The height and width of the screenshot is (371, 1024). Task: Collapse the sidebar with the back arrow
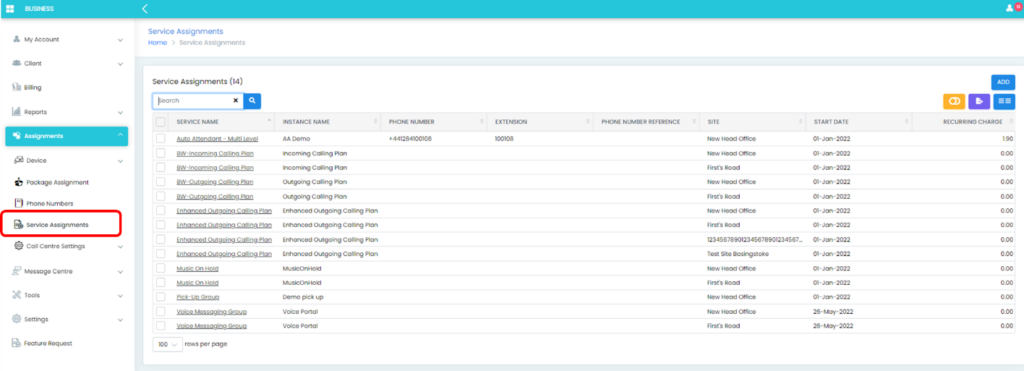144,8
